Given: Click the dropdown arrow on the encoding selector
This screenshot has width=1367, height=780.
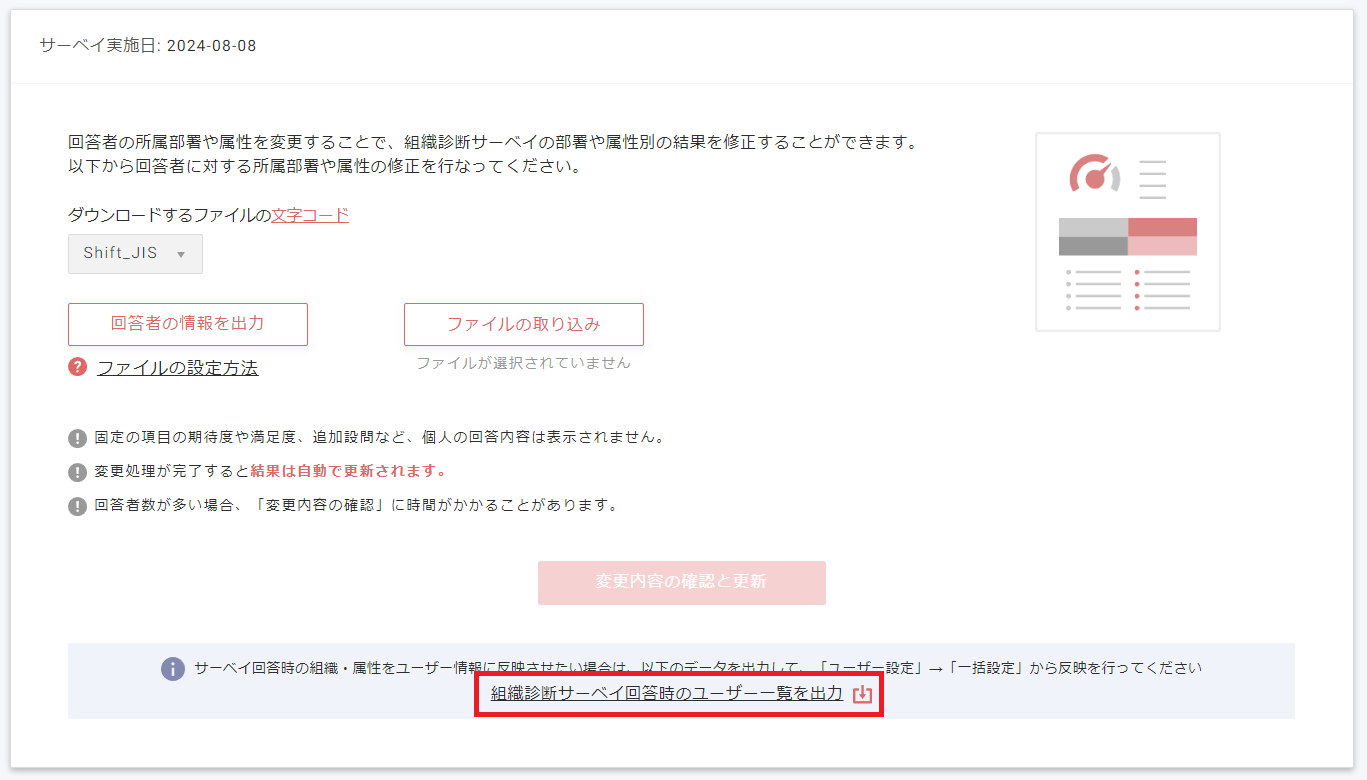Looking at the screenshot, I should click(181, 254).
